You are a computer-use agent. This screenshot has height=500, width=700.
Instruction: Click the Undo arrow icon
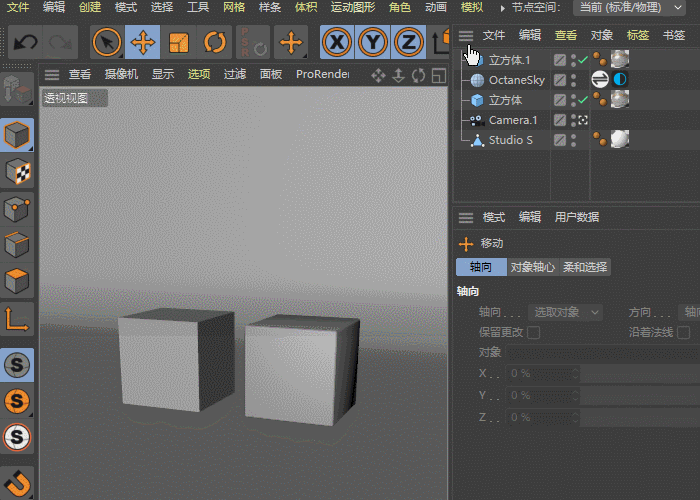(x=25, y=42)
